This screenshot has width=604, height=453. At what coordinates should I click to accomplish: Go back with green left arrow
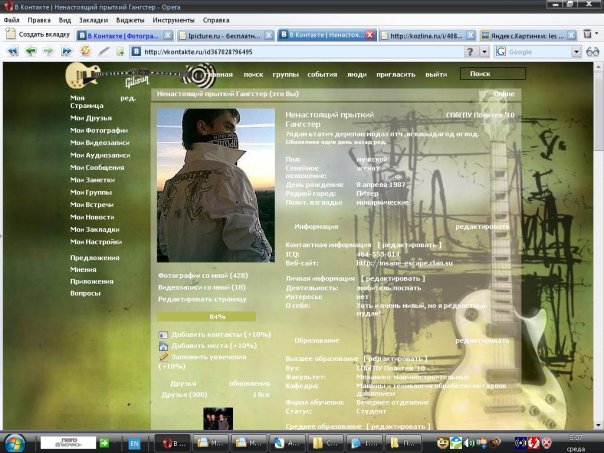(x=31, y=51)
